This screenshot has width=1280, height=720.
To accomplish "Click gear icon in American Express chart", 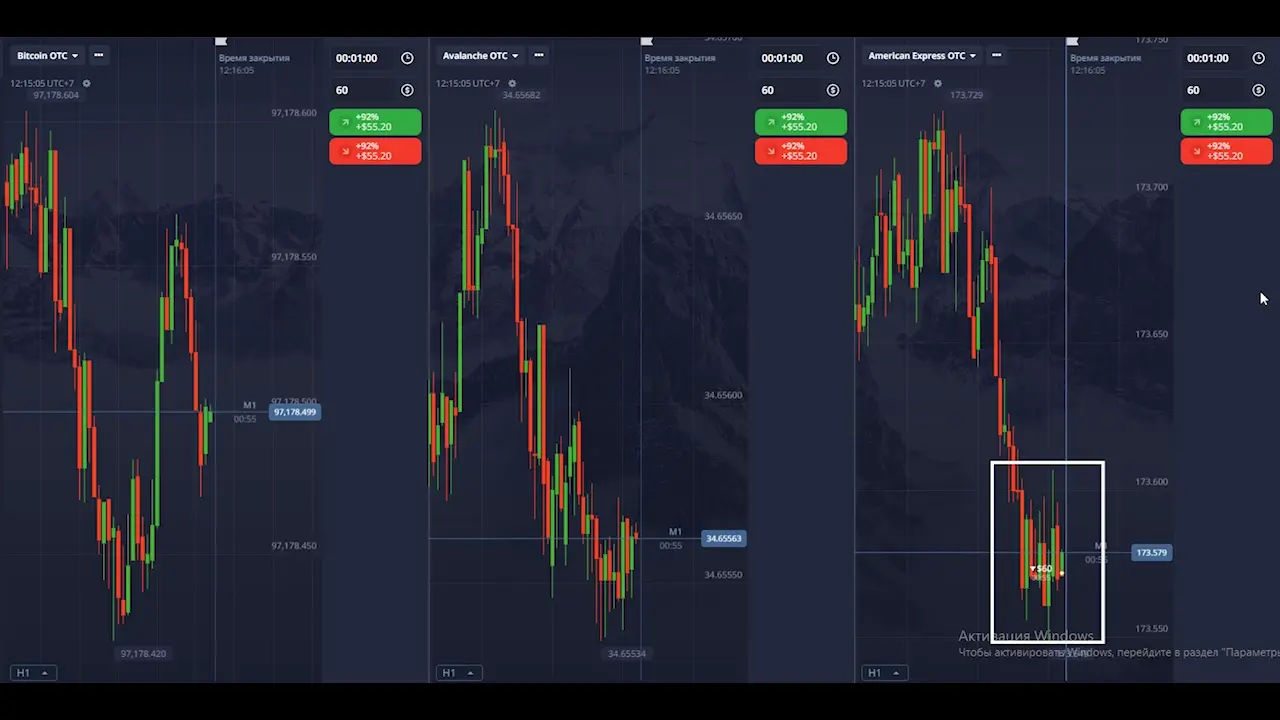I will click(938, 84).
